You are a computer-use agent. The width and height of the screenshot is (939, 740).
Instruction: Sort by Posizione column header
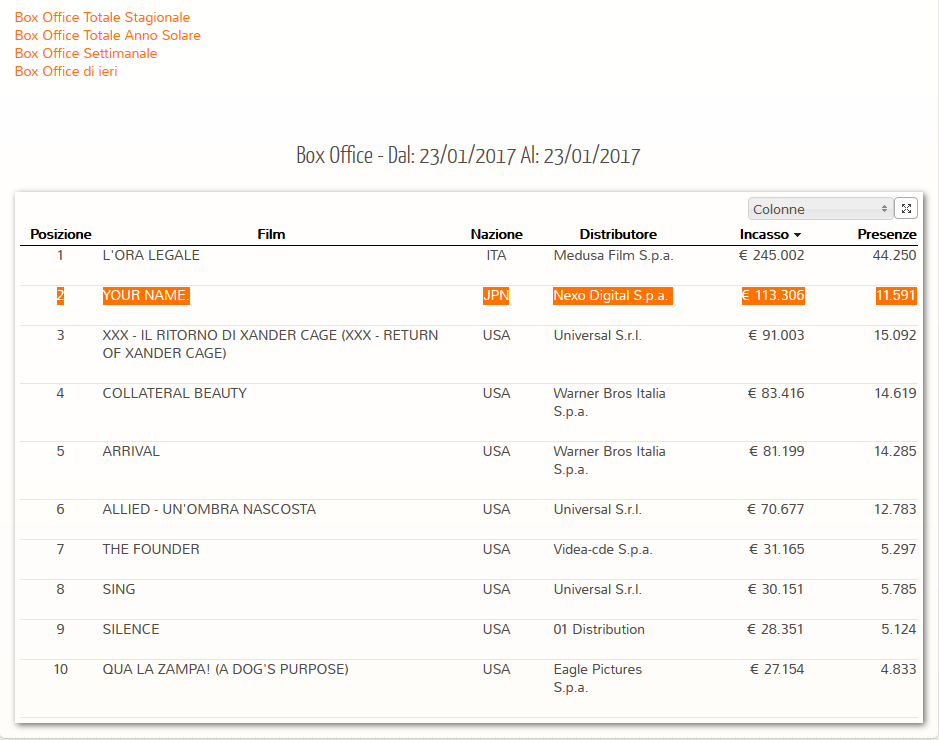tap(60, 234)
